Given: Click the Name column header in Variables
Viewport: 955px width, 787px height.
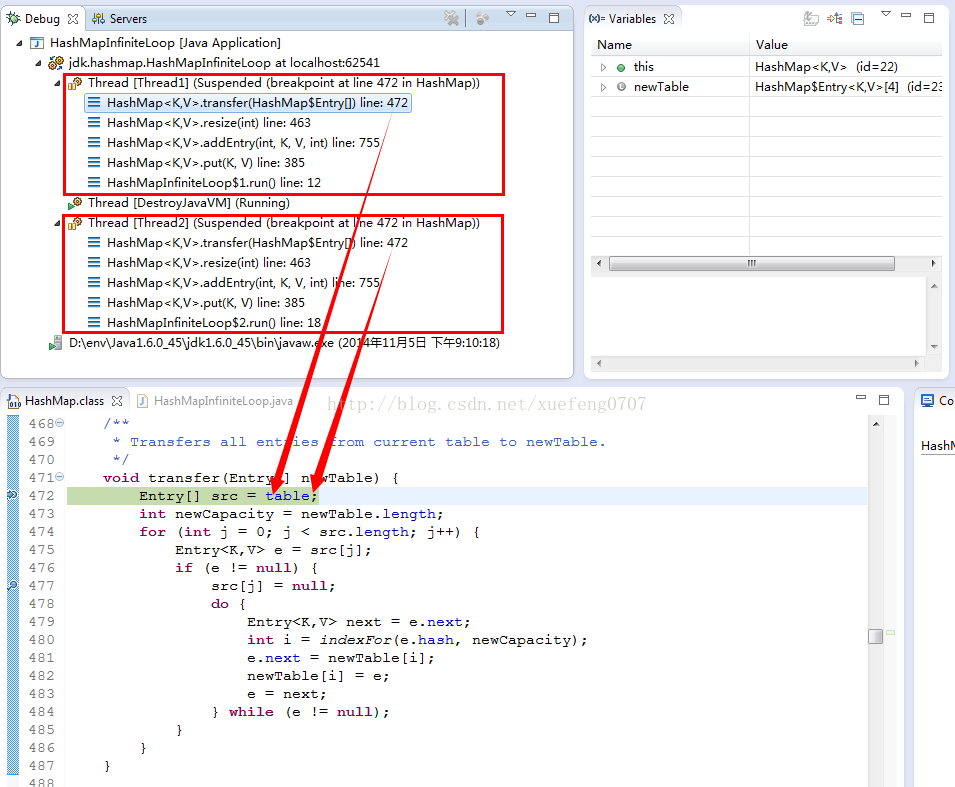Looking at the screenshot, I should click(670, 45).
